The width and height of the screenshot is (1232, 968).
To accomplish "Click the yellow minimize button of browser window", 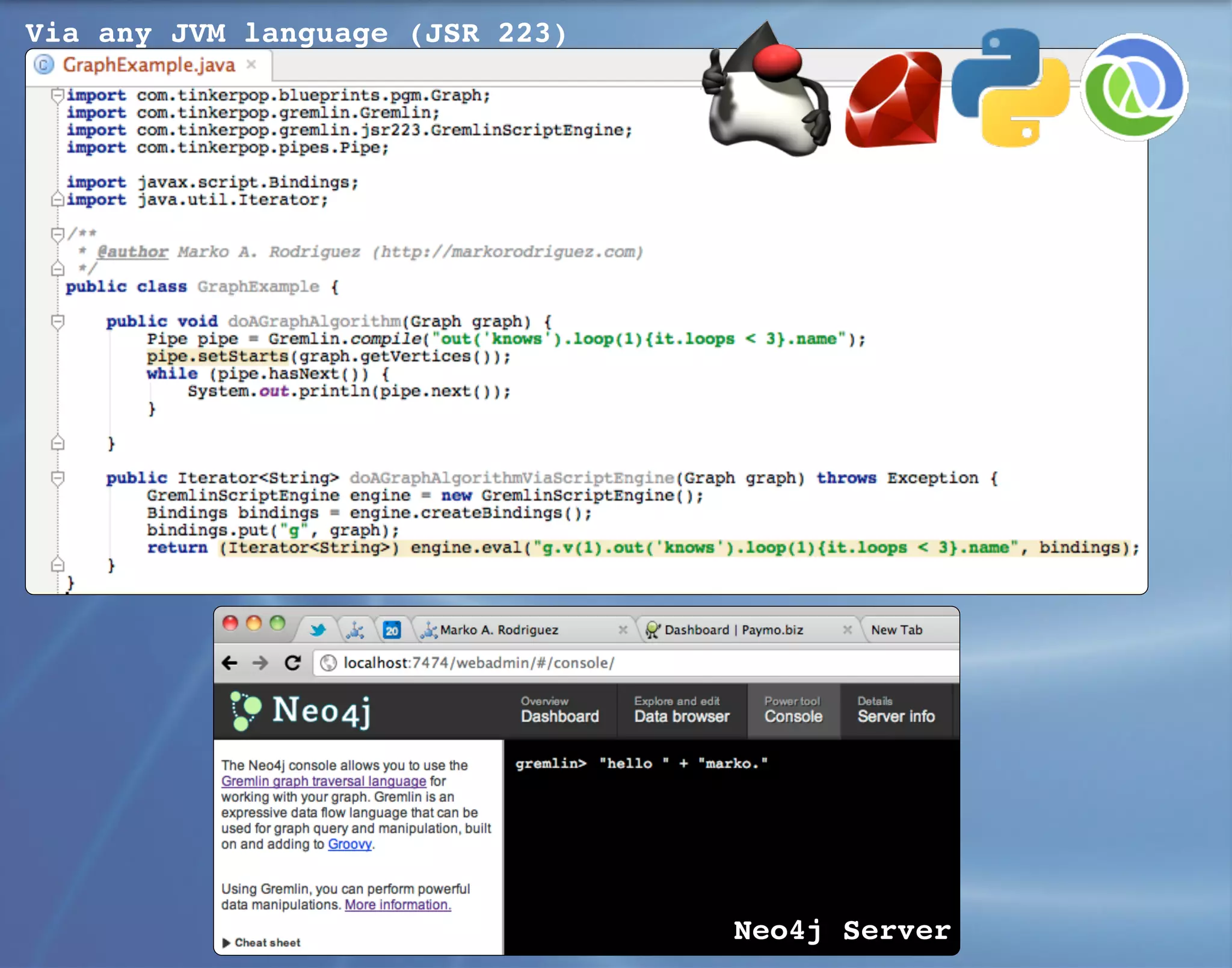I will click(254, 623).
